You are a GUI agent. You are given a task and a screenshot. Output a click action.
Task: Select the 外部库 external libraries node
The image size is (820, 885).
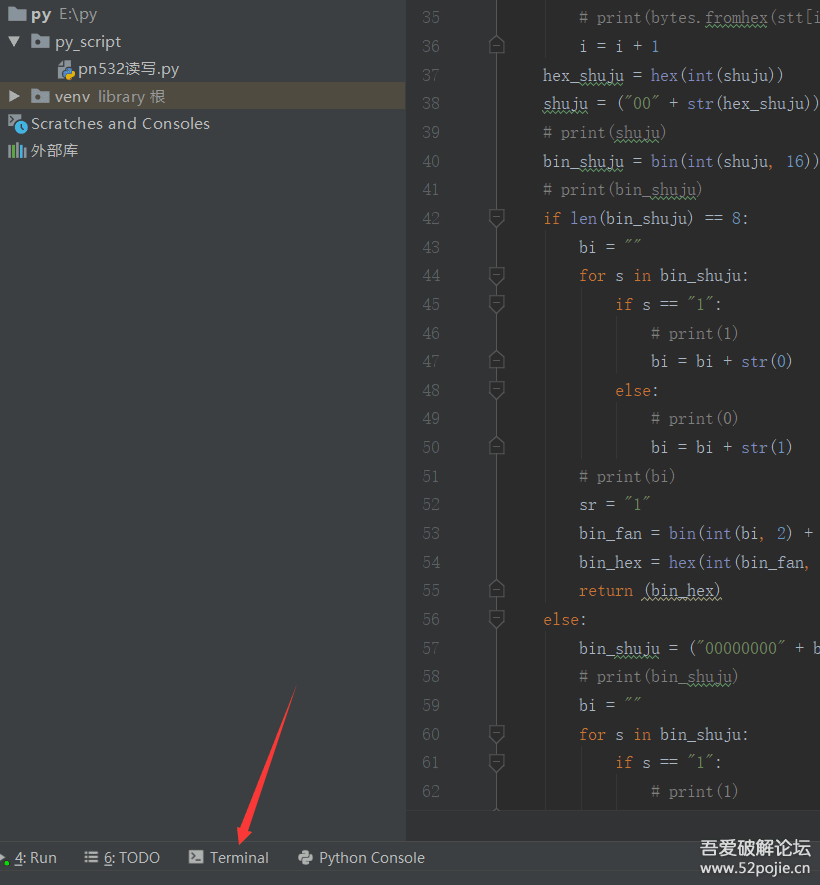coord(55,151)
